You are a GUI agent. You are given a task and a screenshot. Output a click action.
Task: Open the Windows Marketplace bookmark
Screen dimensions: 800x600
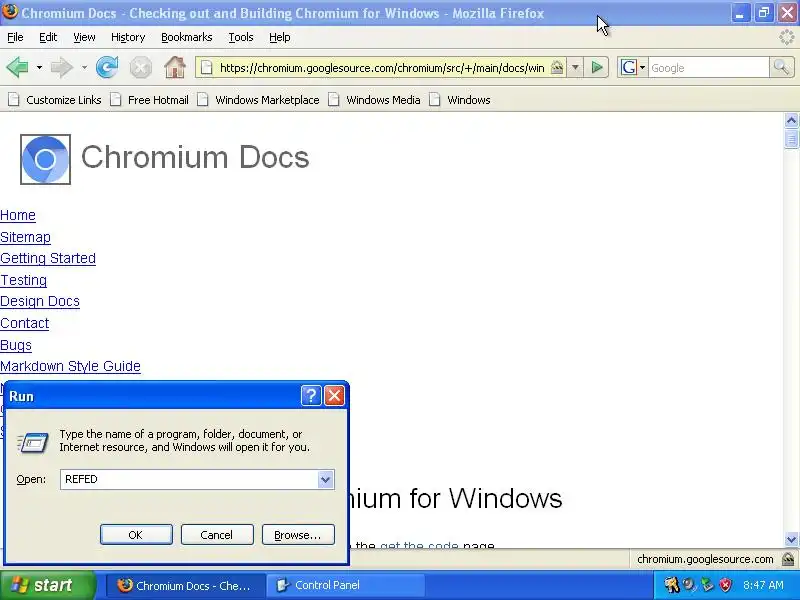(259, 100)
